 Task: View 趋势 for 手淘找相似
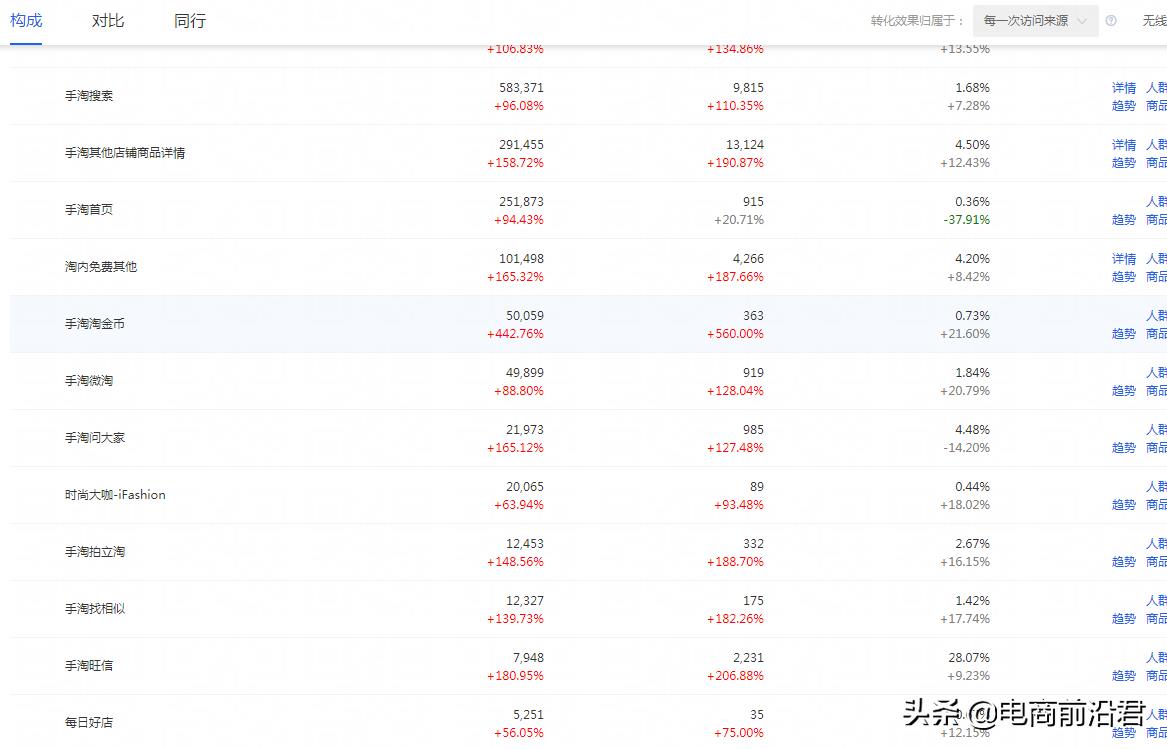[x=1124, y=618]
